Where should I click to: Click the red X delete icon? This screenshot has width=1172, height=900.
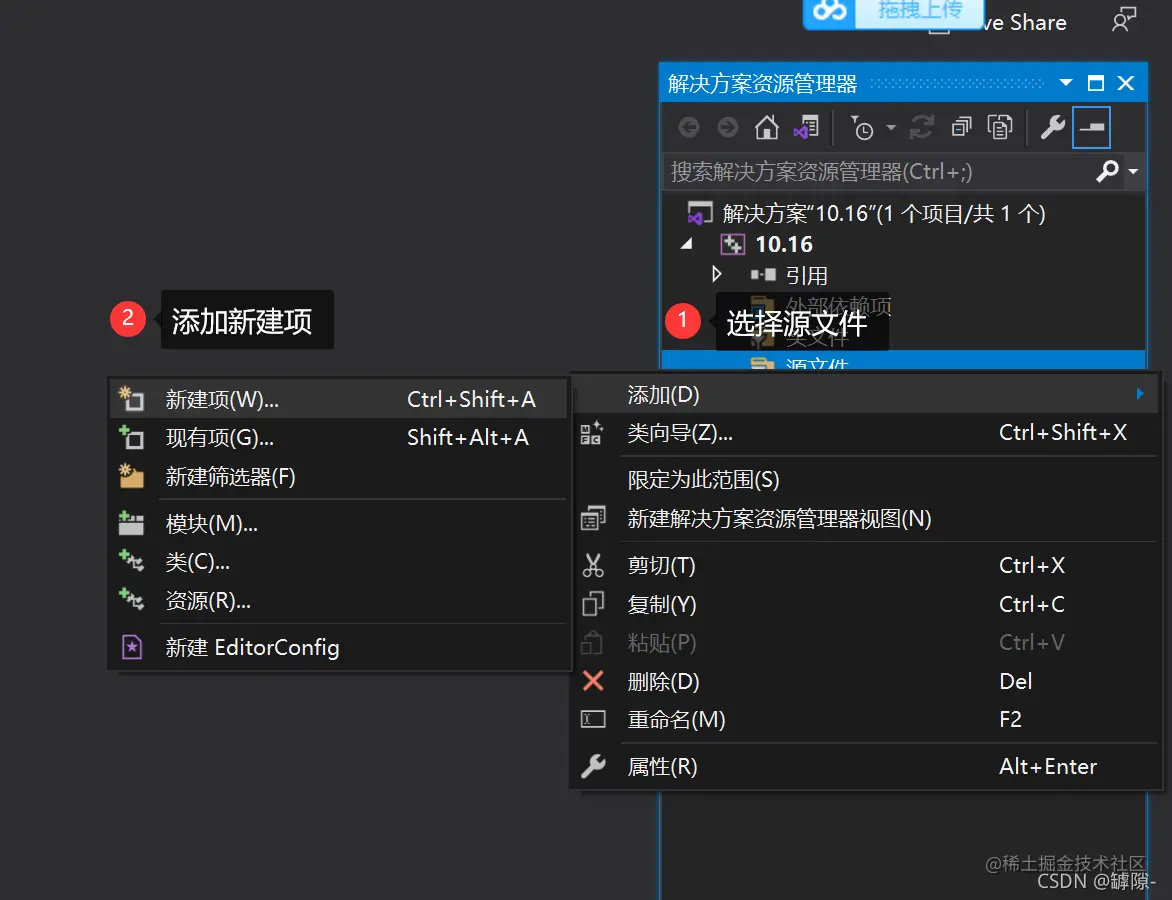tap(593, 680)
